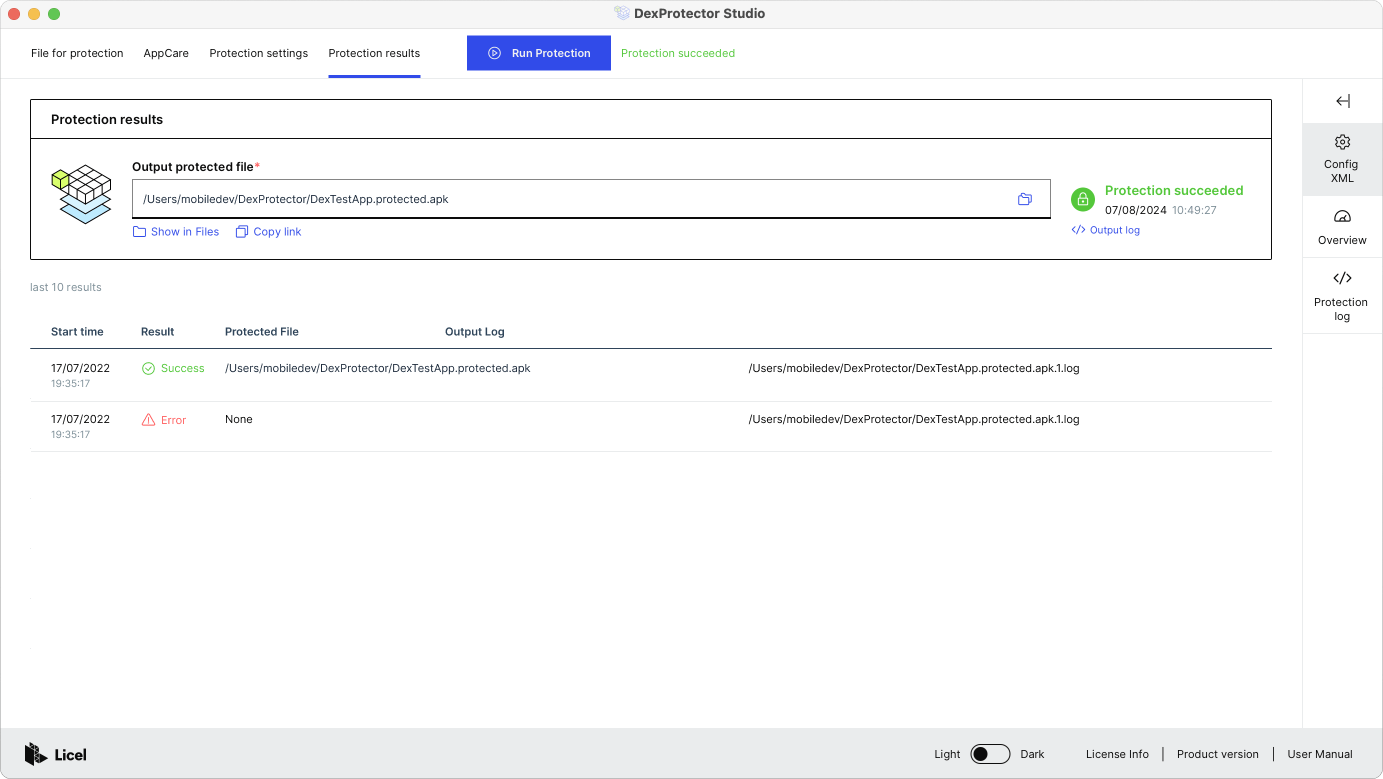Open the Overview gauge panel
The height and width of the screenshot is (779, 1383).
coord(1342,227)
